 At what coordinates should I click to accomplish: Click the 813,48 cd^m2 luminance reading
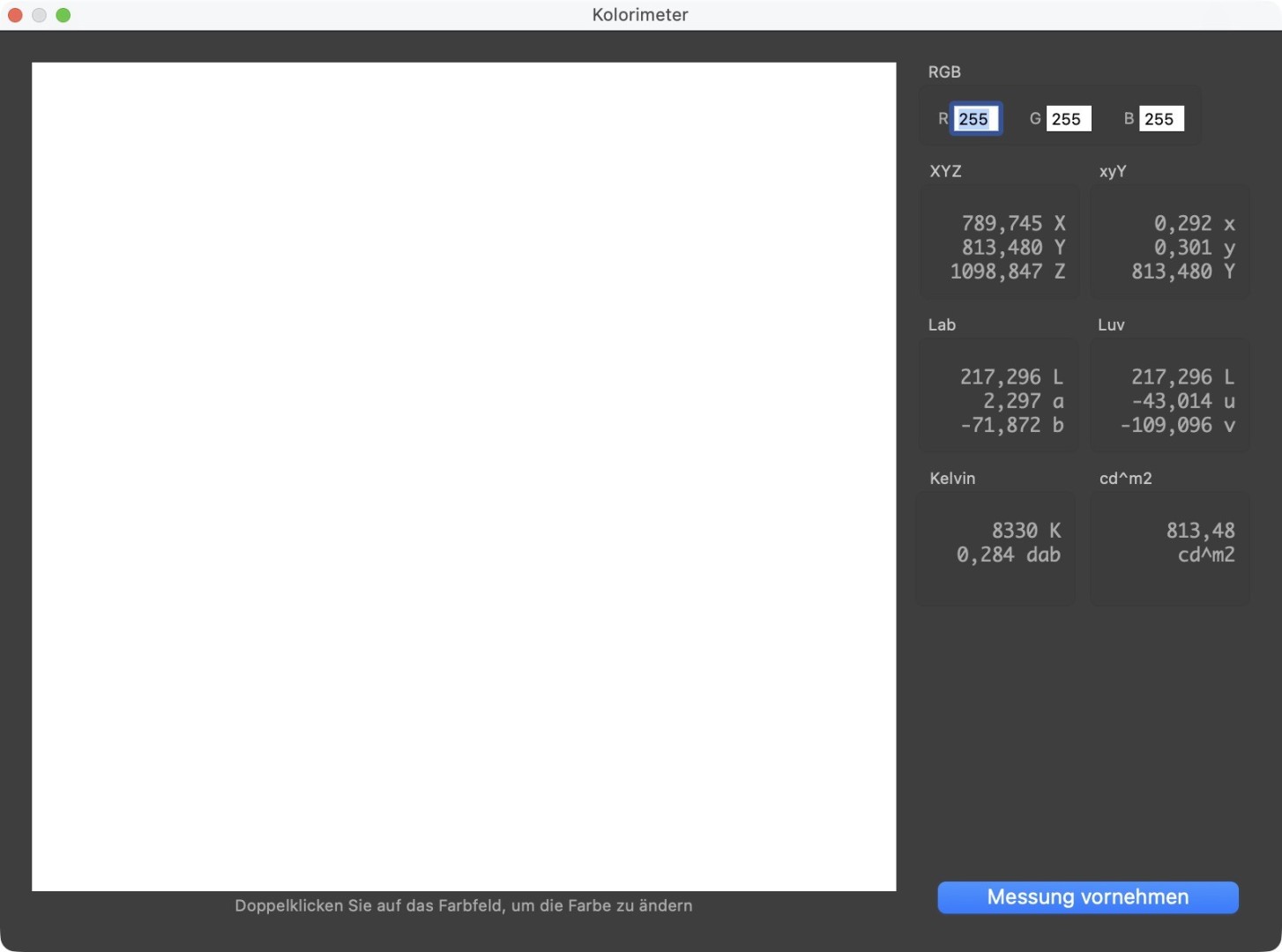(1200, 531)
